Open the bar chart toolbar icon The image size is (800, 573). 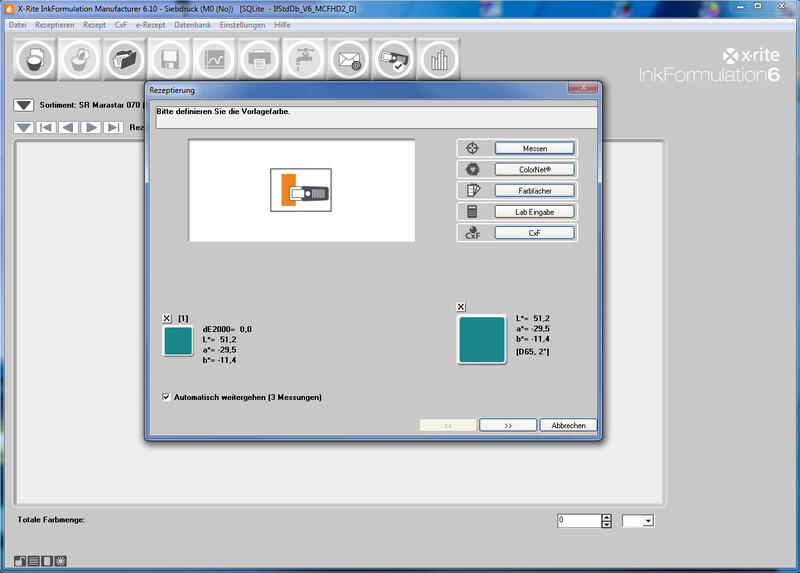pyautogui.click(x=438, y=60)
